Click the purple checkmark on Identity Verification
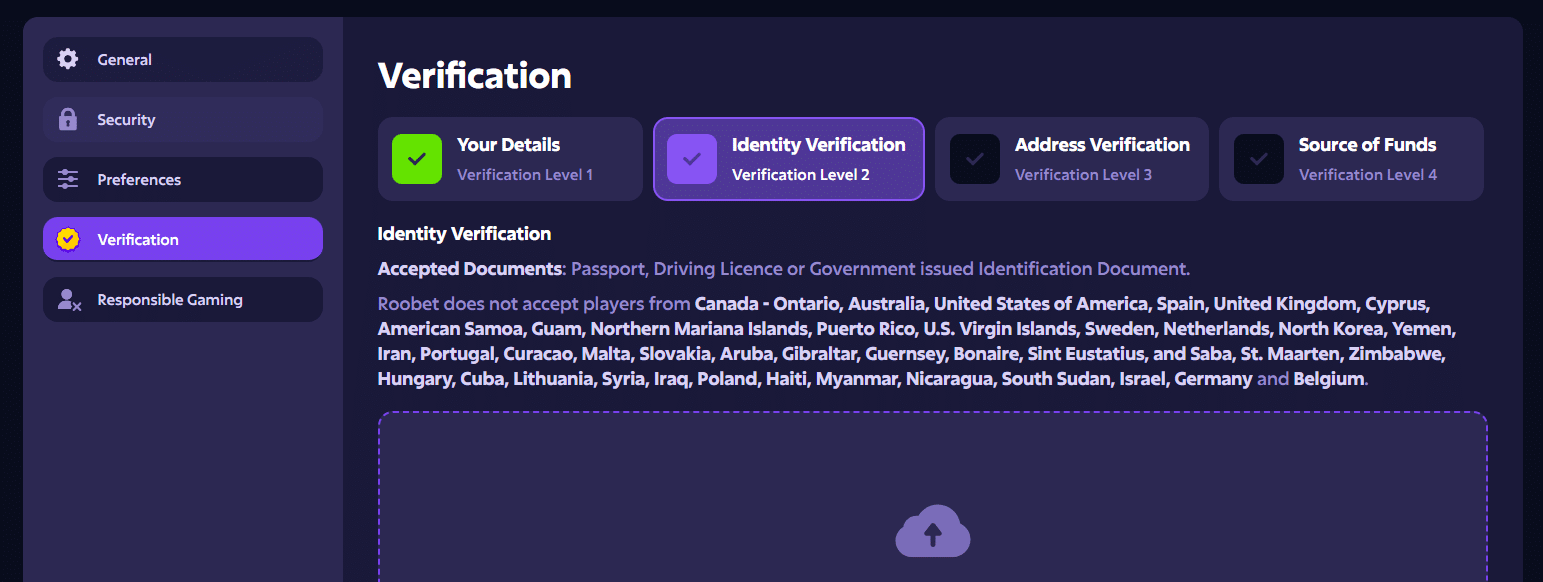 pyautogui.click(x=692, y=158)
